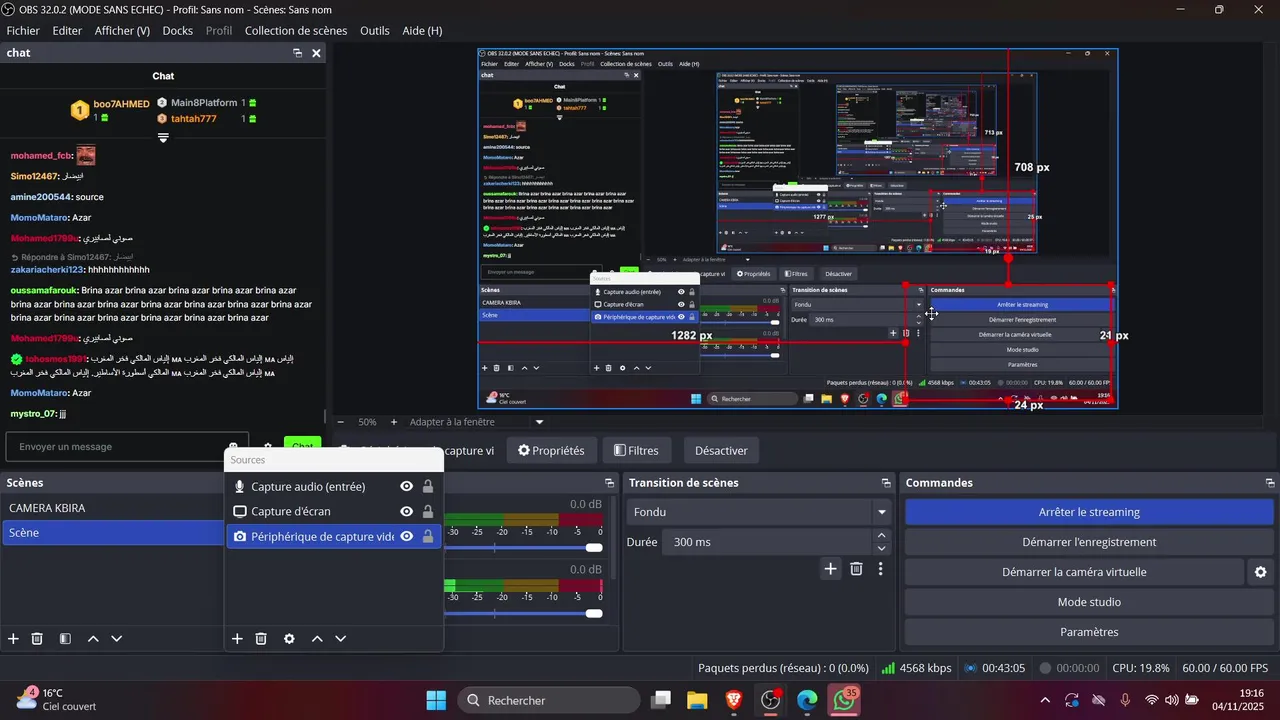Open transition properties three-dots menu
Image resolution: width=1280 pixels, height=720 pixels.
click(x=880, y=569)
